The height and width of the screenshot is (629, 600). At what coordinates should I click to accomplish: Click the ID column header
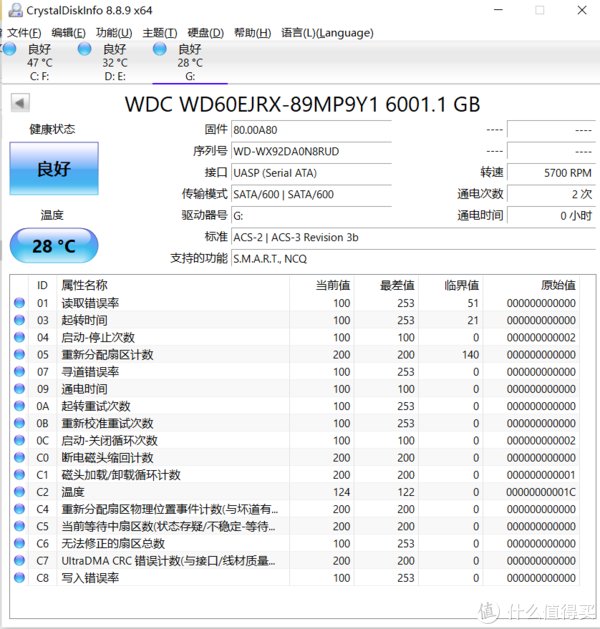click(x=43, y=285)
